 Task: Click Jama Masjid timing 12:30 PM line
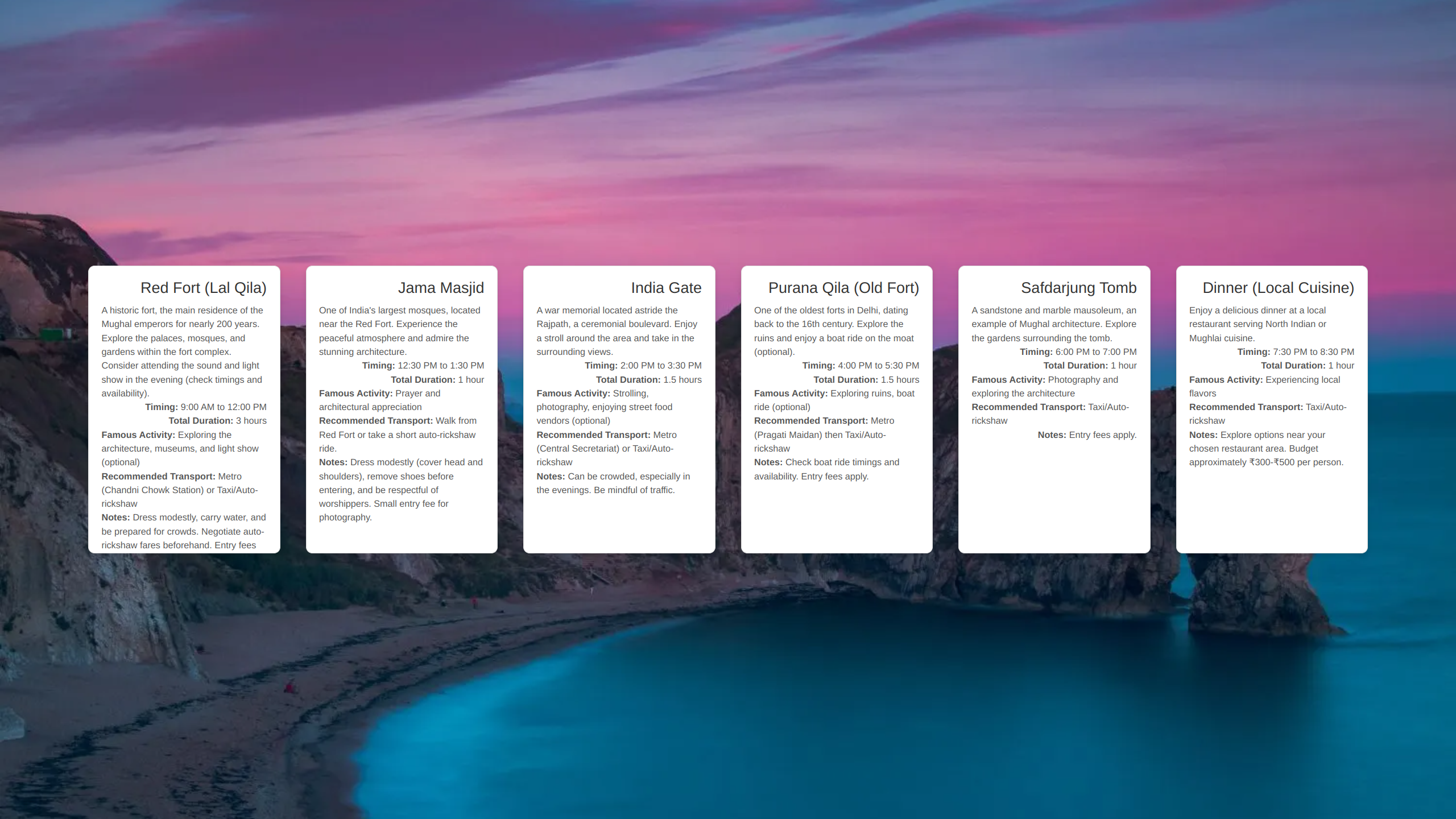[423, 365]
